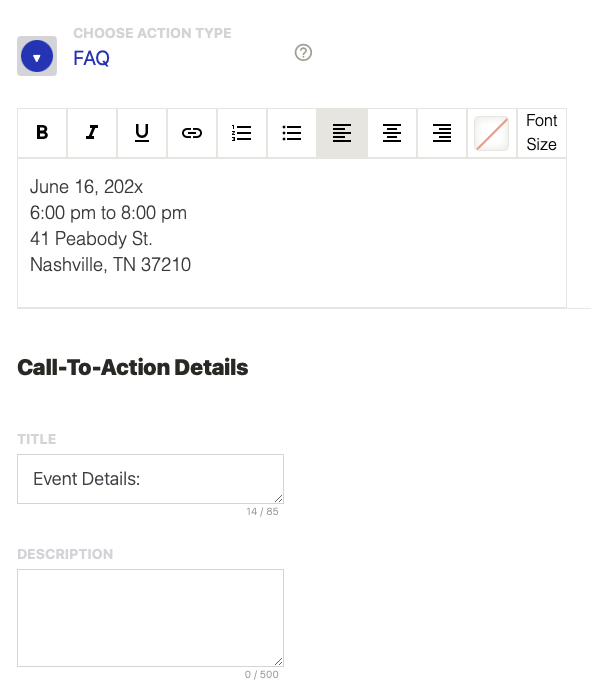
Task: Center align the text
Action: 392,133
